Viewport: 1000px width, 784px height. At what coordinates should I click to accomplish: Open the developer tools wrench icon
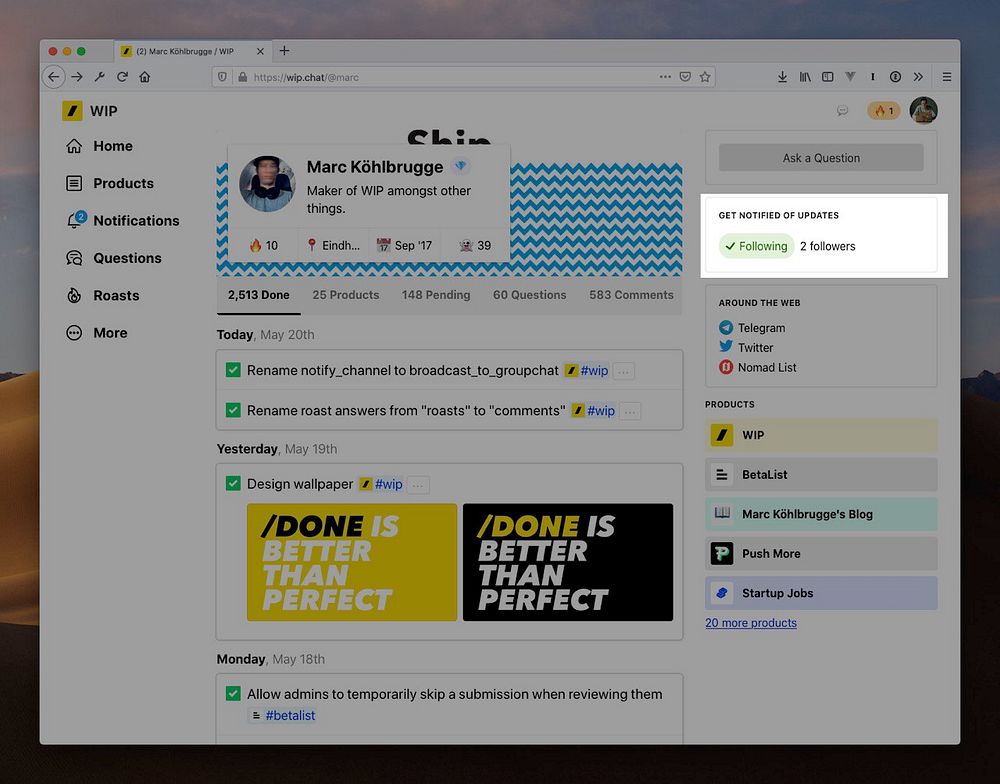click(x=99, y=77)
